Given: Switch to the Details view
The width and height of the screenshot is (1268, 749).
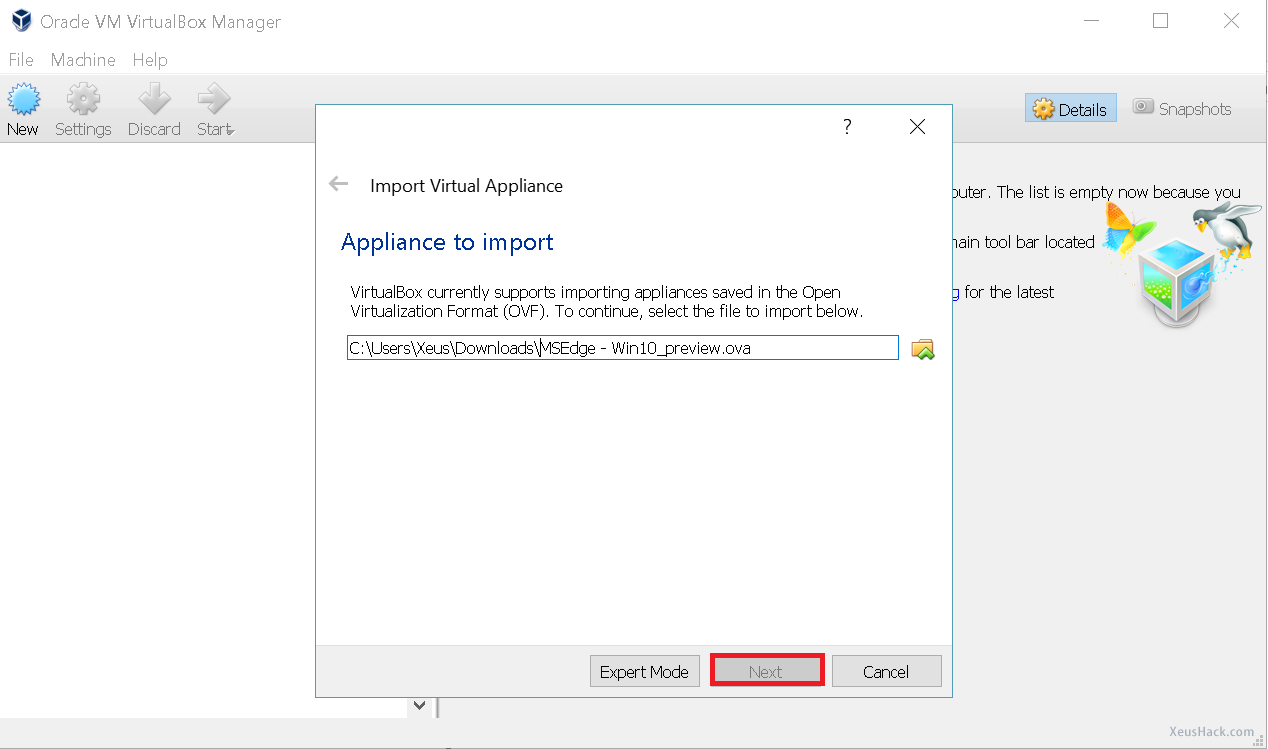Looking at the screenshot, I should [1070, 108].
